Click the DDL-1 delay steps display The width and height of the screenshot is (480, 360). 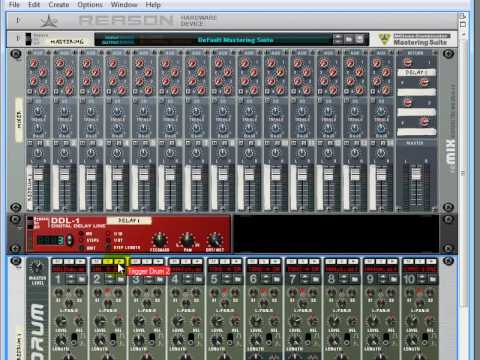pos(50,240)
